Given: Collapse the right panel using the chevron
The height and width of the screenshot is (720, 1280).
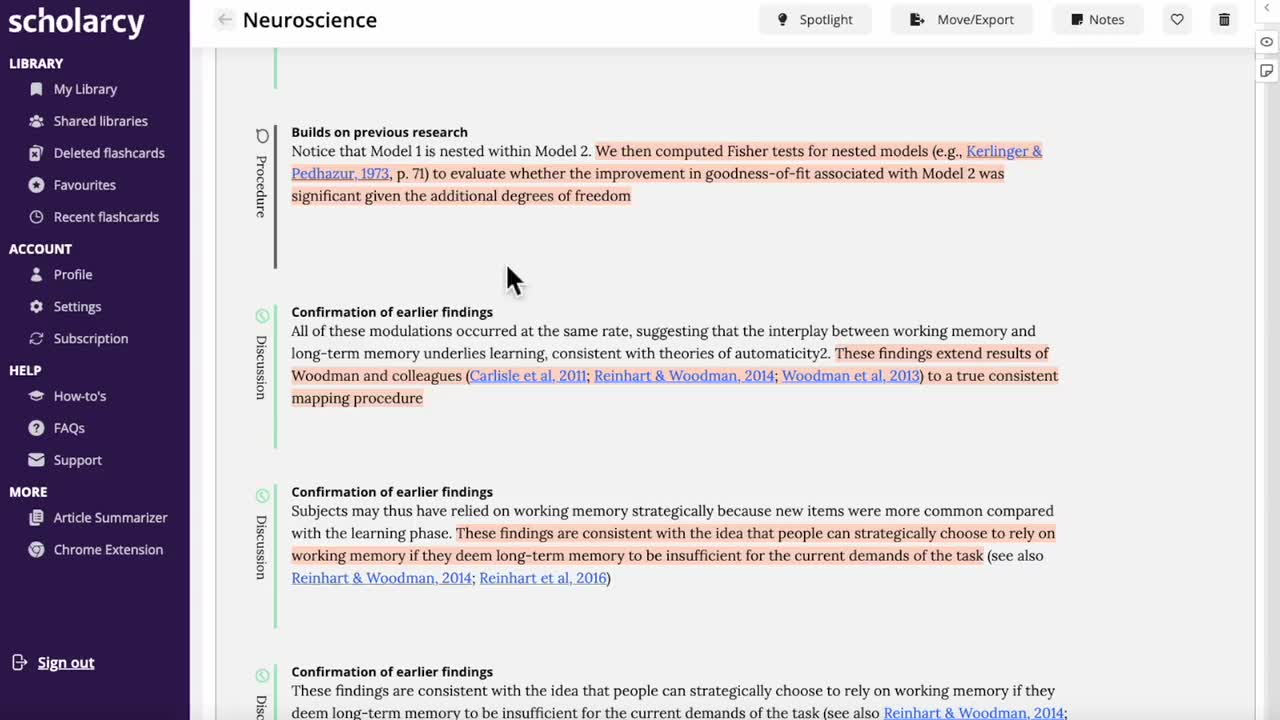Looking at the screenshot, I should coord(1266,7).
